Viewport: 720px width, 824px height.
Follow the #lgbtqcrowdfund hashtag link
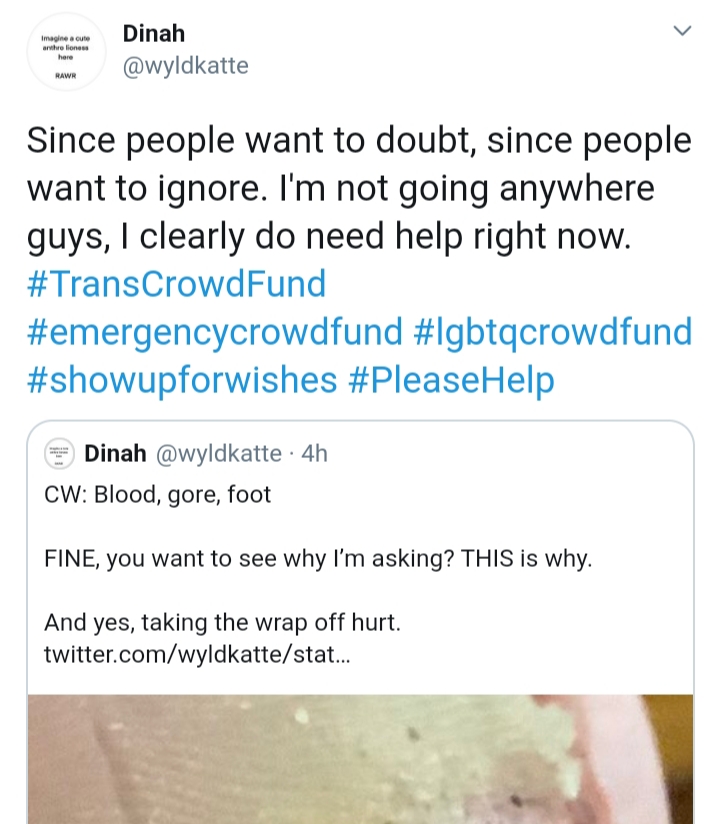click(553, 332)
